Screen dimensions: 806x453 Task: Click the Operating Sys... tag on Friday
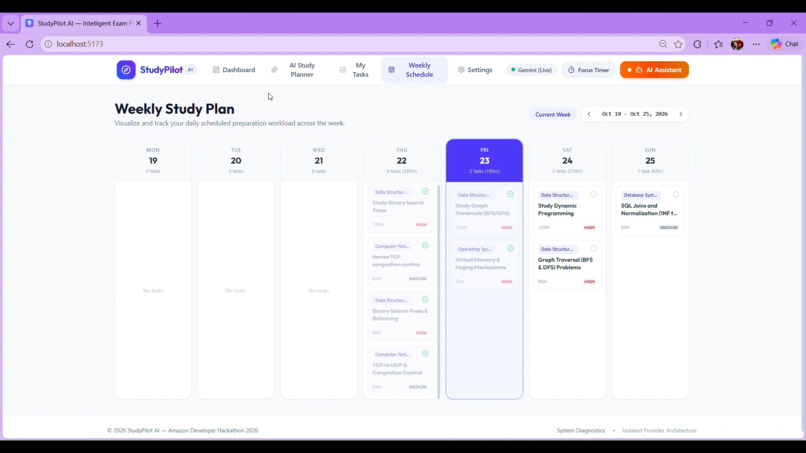point(474,249)
